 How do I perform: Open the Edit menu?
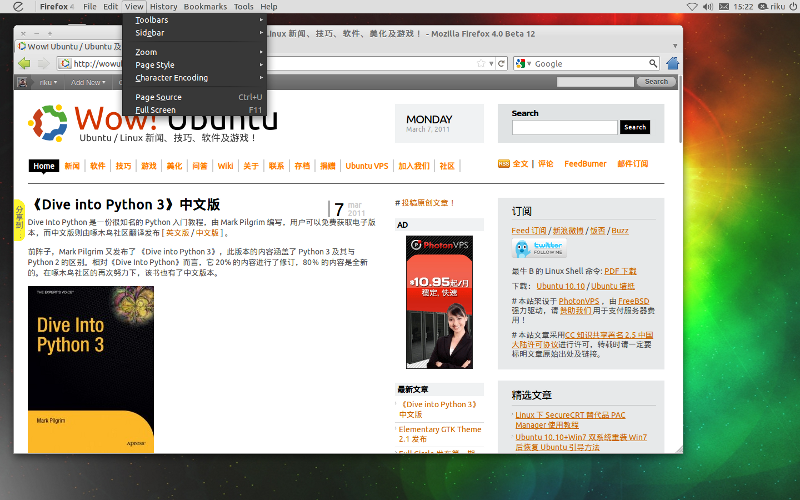pos(110,7)
